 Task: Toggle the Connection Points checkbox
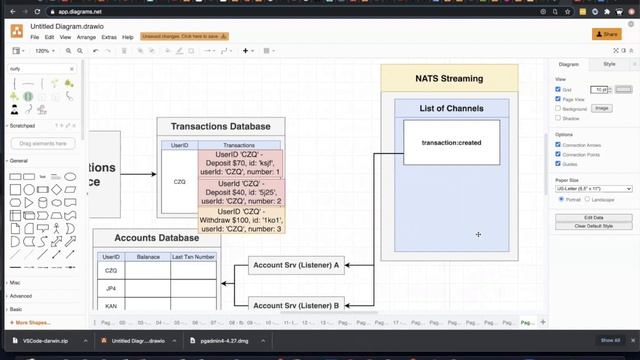click(558, 154)
